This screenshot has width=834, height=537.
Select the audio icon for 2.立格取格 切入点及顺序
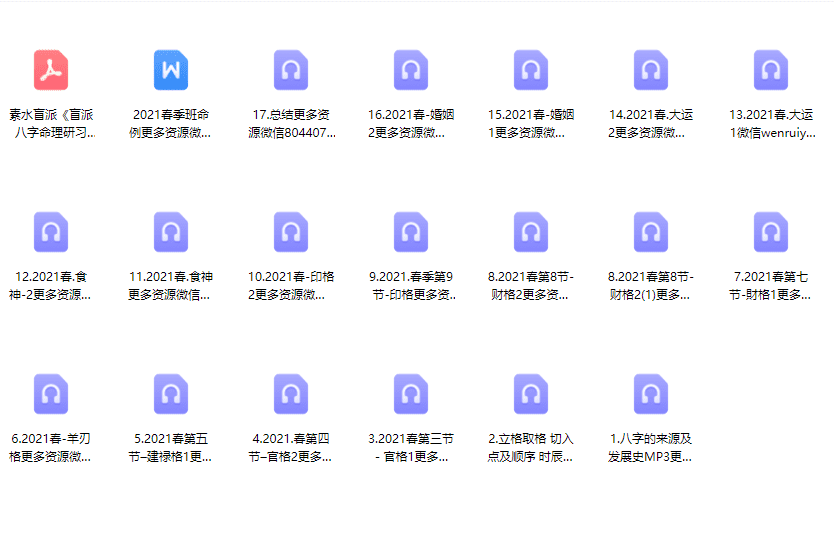pyautogui.click(x=531, y=395)
